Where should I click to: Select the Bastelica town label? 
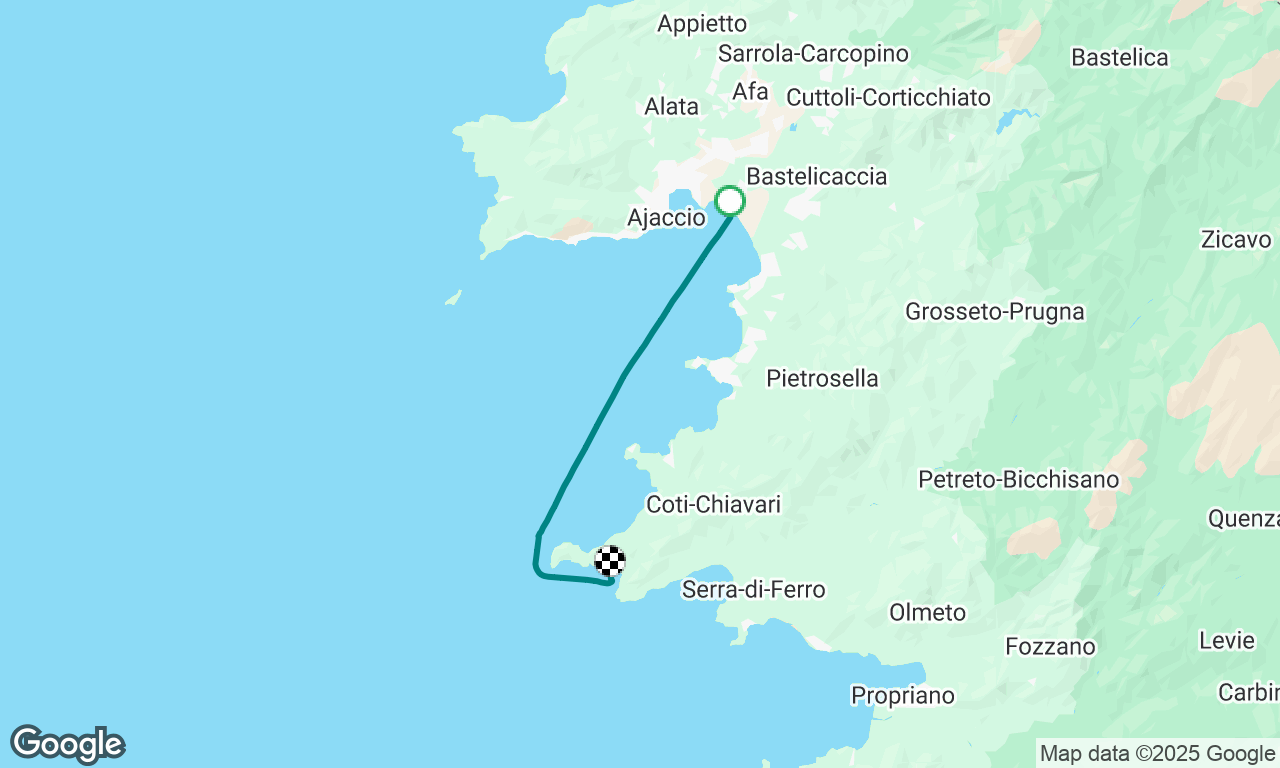point(1120,57)
